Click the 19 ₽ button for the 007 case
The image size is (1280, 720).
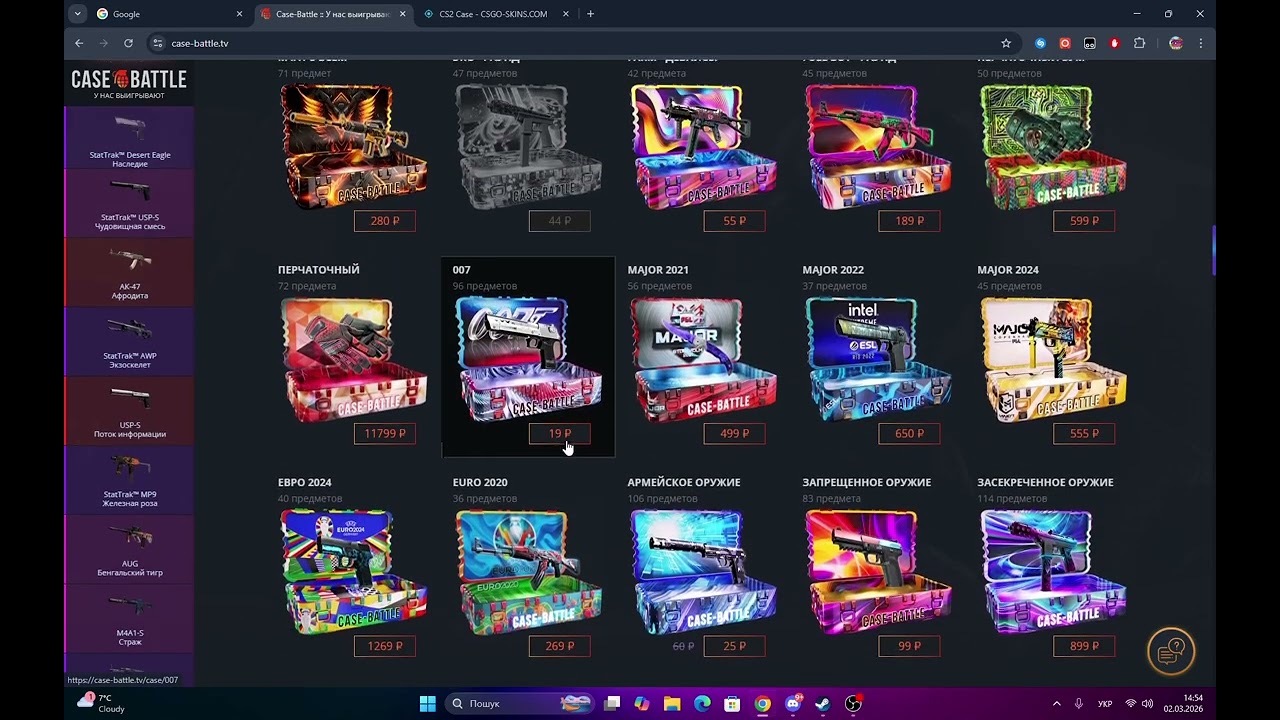tap(559, 433)
